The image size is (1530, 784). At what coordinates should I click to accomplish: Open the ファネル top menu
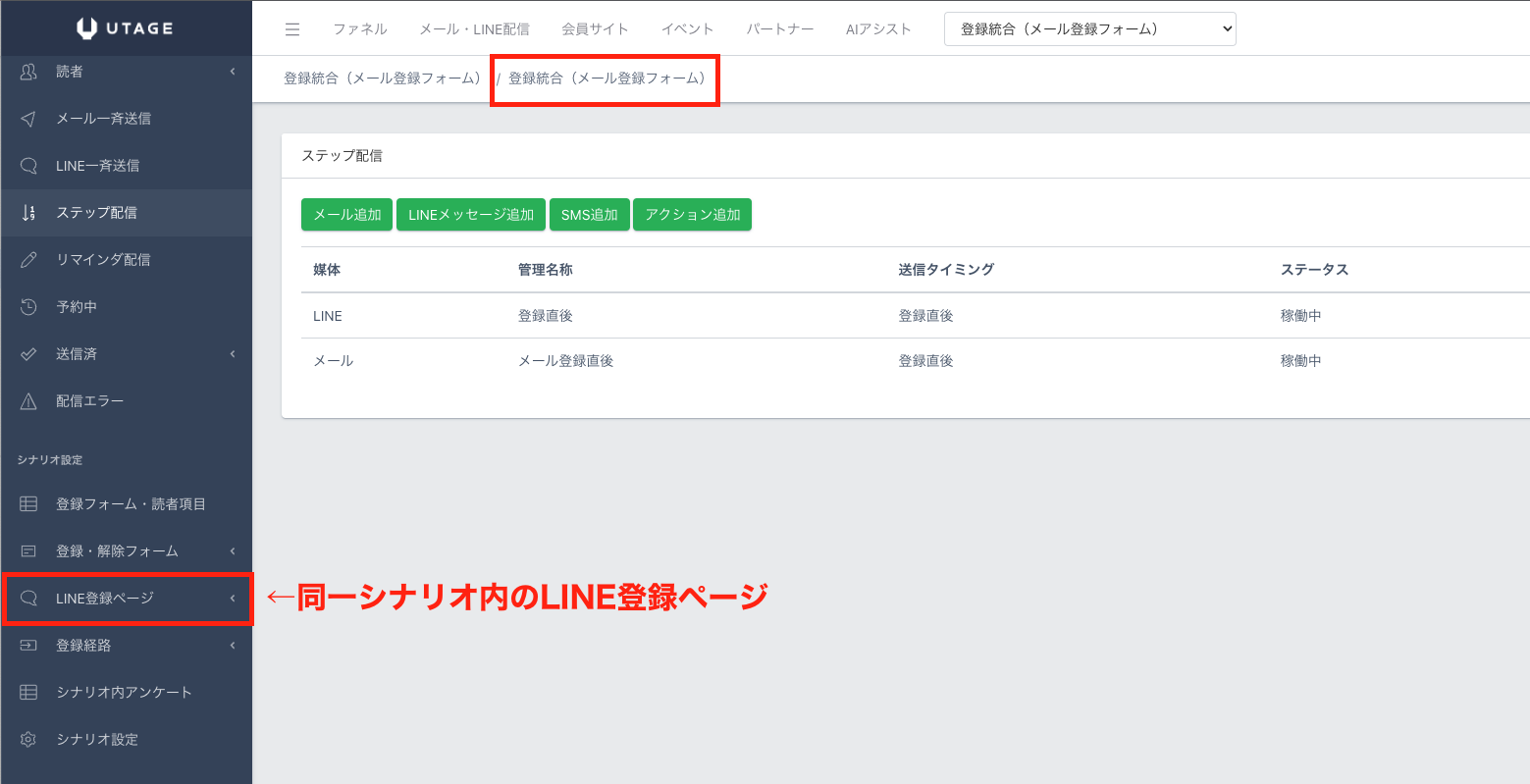(x=359, y=29)
